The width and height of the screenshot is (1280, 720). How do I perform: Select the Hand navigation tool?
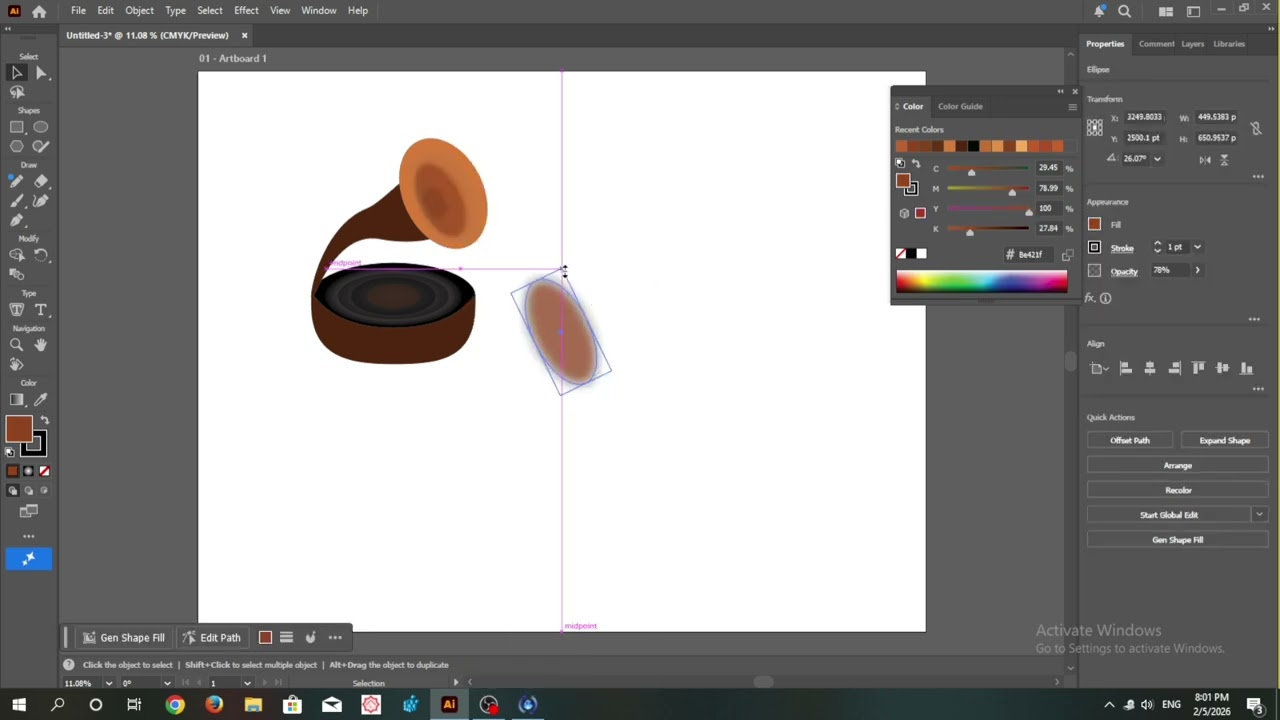41,345
